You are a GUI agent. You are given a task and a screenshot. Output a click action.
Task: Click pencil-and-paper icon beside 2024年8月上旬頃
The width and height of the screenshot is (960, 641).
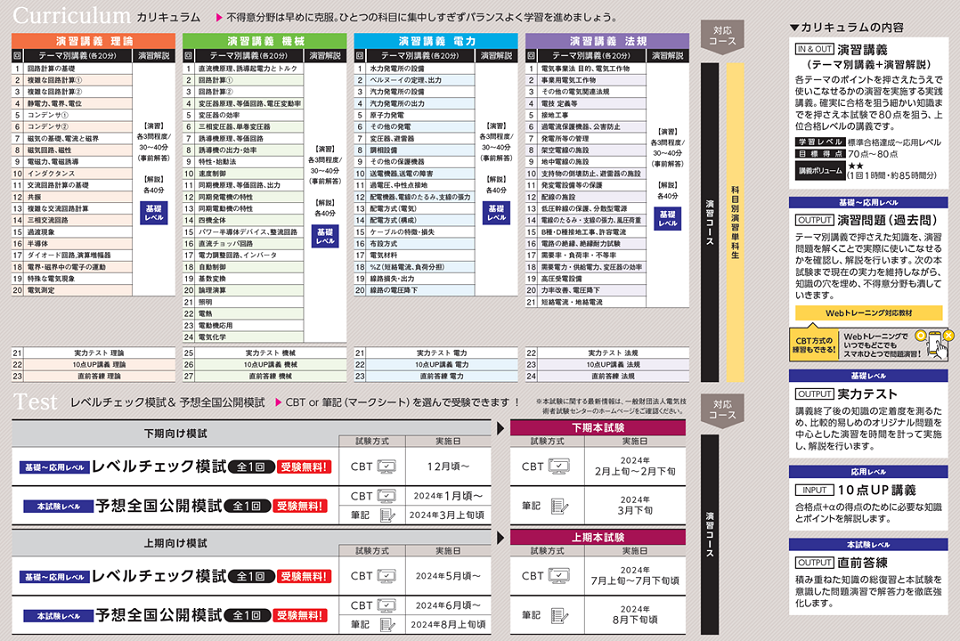pyautogui.click(x=386, y=624)
